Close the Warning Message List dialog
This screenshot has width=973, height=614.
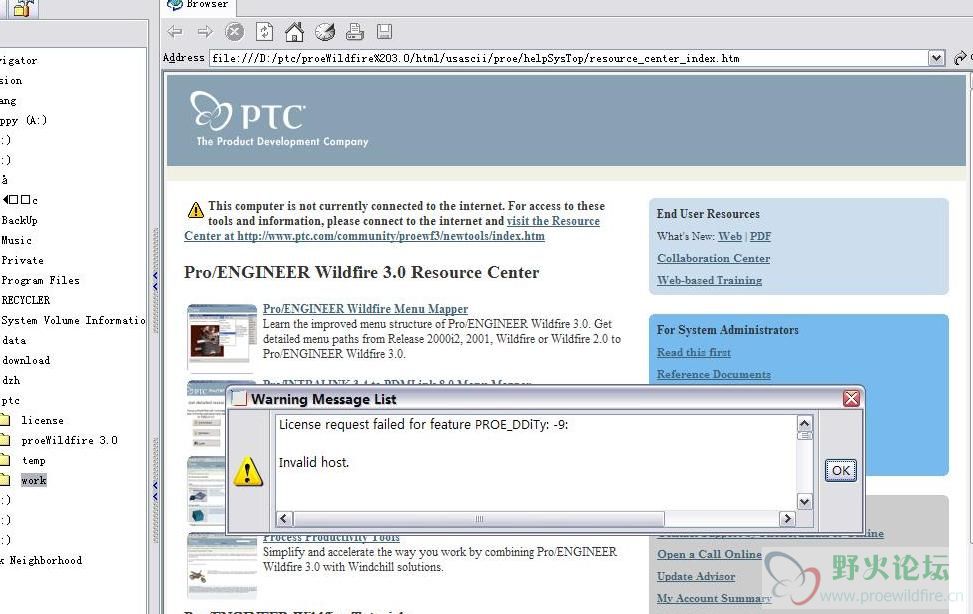[851, 399]
